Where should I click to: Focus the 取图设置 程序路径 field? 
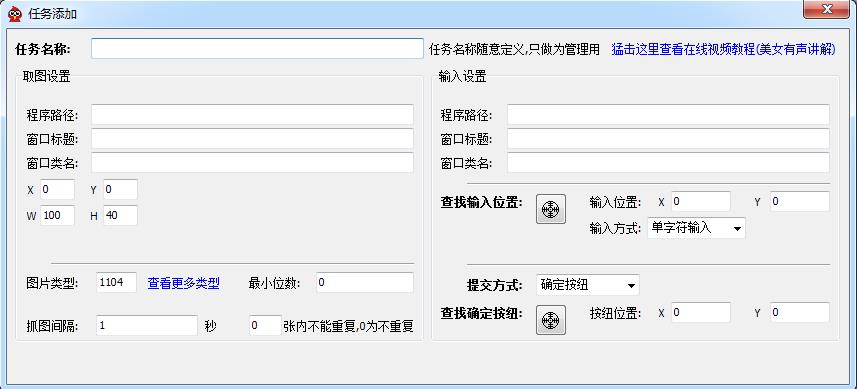pos(253,115)
